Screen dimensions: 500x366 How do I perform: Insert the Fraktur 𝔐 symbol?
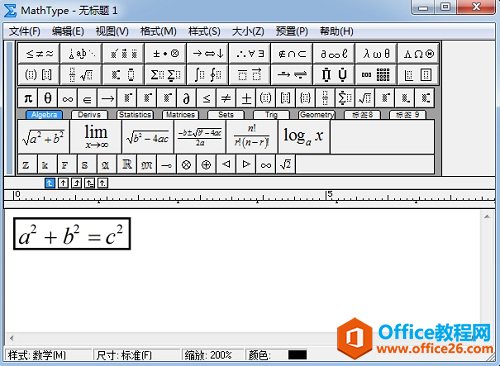pos(147,164)
